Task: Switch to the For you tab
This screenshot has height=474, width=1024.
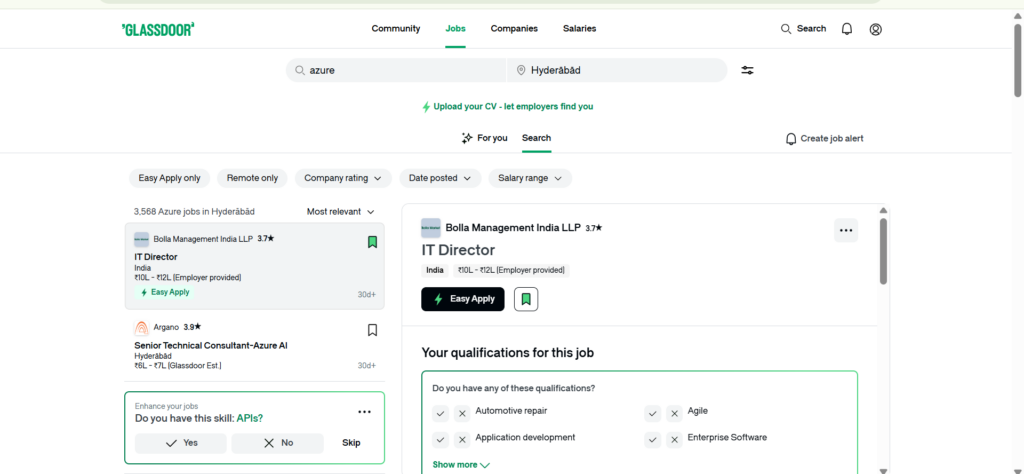Action: (484, 138)
